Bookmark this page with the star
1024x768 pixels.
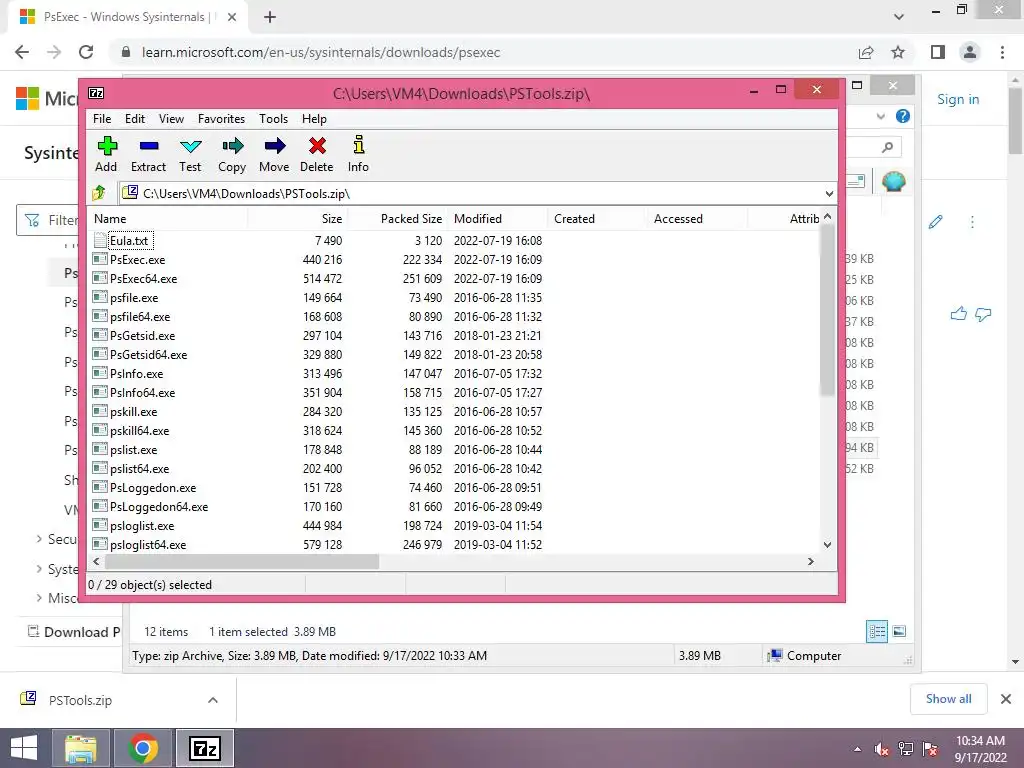tap(898, 52)
